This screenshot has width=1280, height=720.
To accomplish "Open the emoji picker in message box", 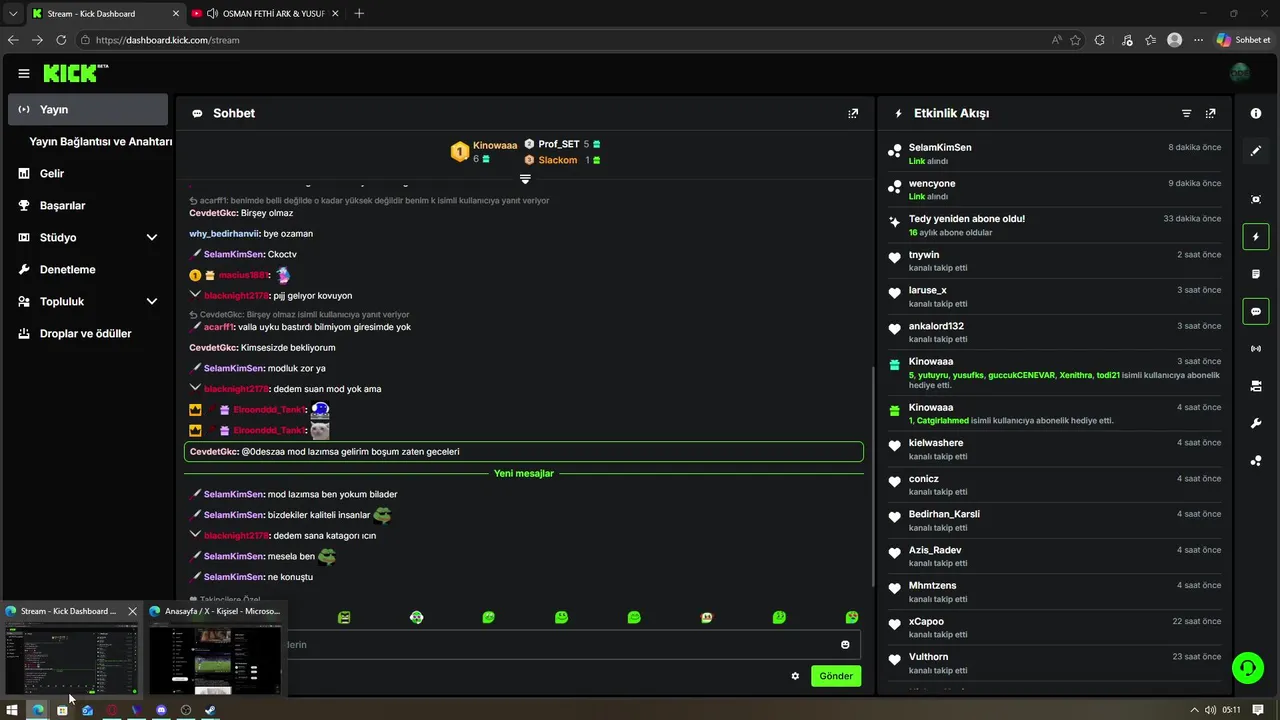I will coord(845,645).
